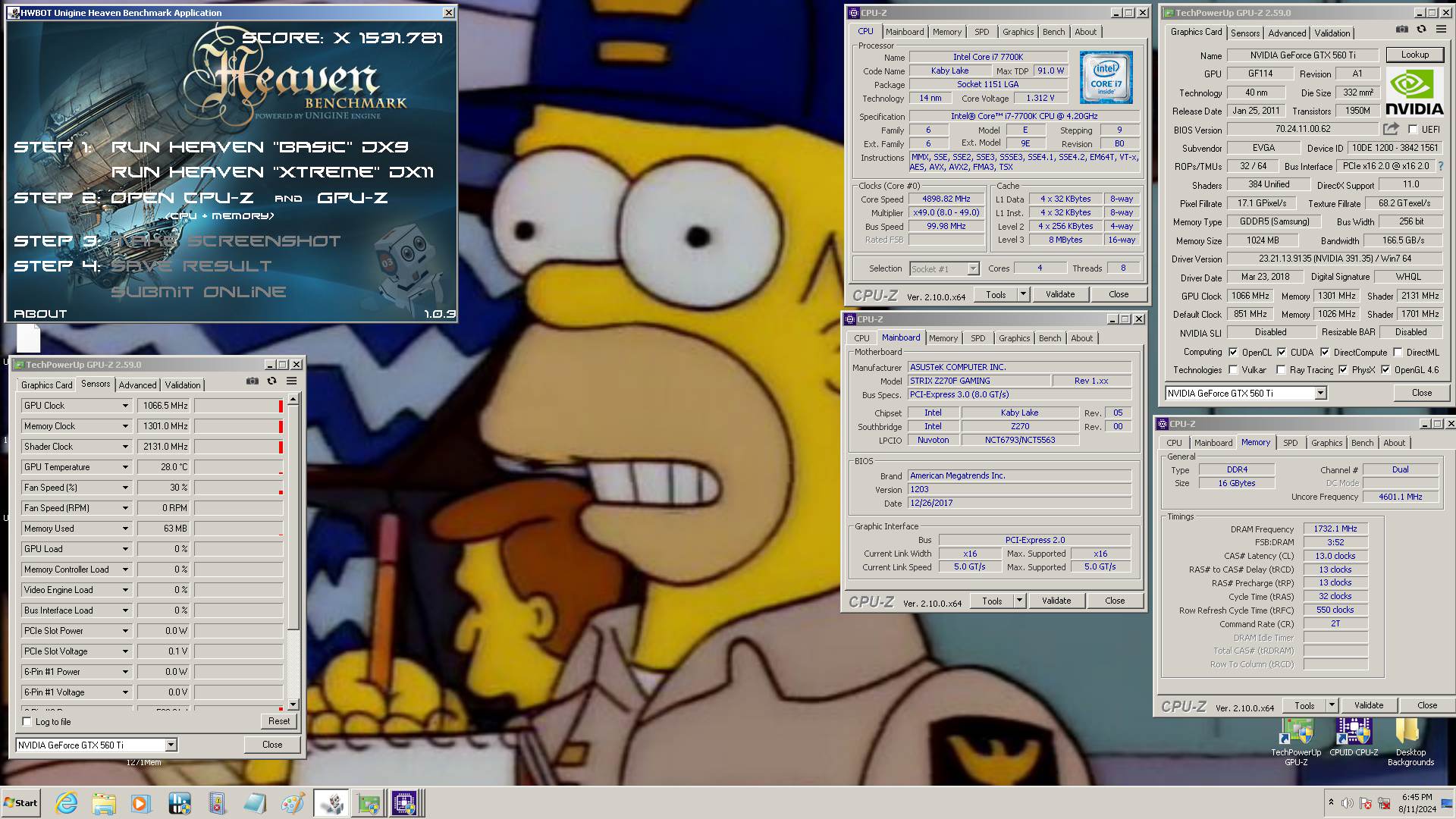Run Heaven "Xtreme" DX11 benchmark

click(272, 172)
